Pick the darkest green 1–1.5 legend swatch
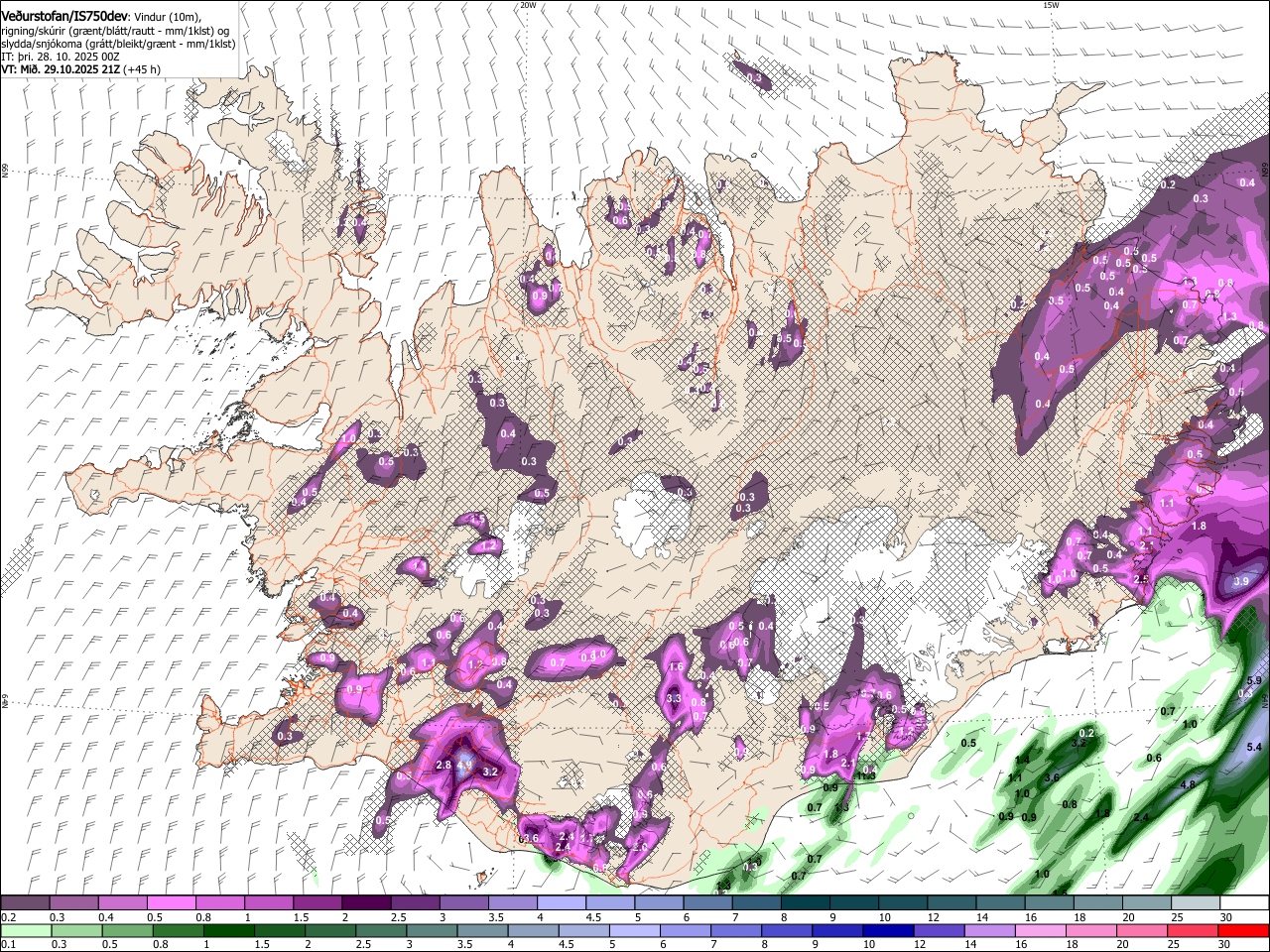This screenshot has height=952, width=1270. coord(230,930)
